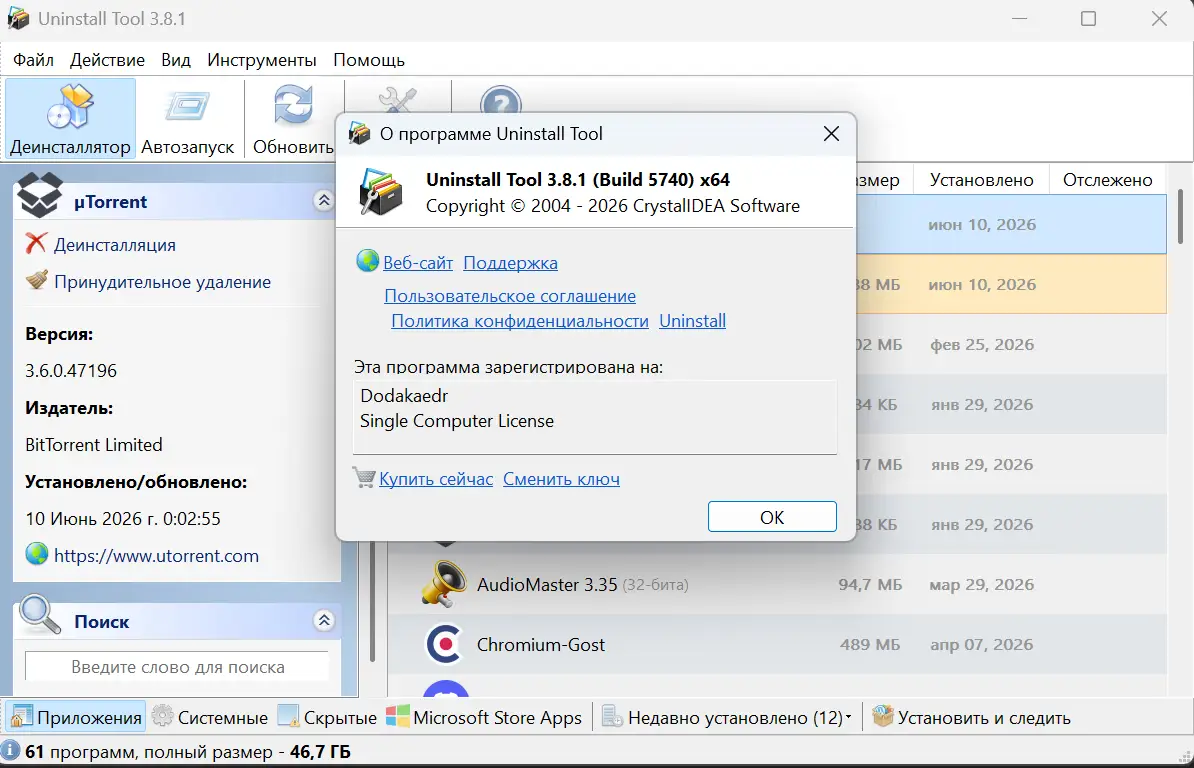Click the date фев 25, 2026

coord(982,345)
